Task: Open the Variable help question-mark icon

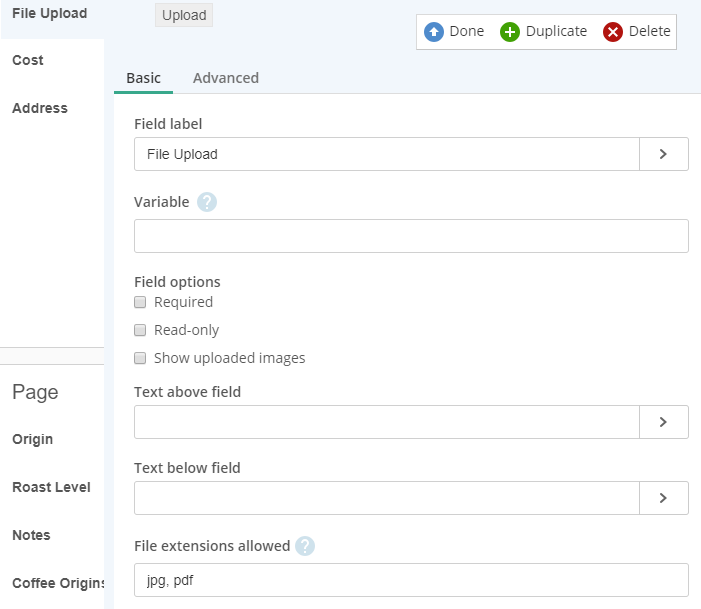Action: click(x=207, y=202)
